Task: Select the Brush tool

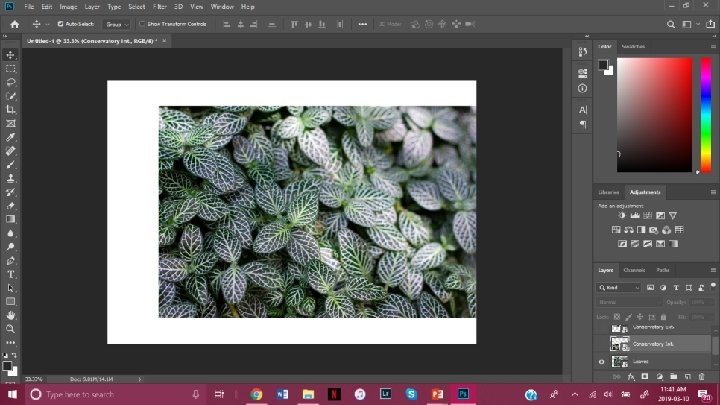Action: tap(10, 164)
